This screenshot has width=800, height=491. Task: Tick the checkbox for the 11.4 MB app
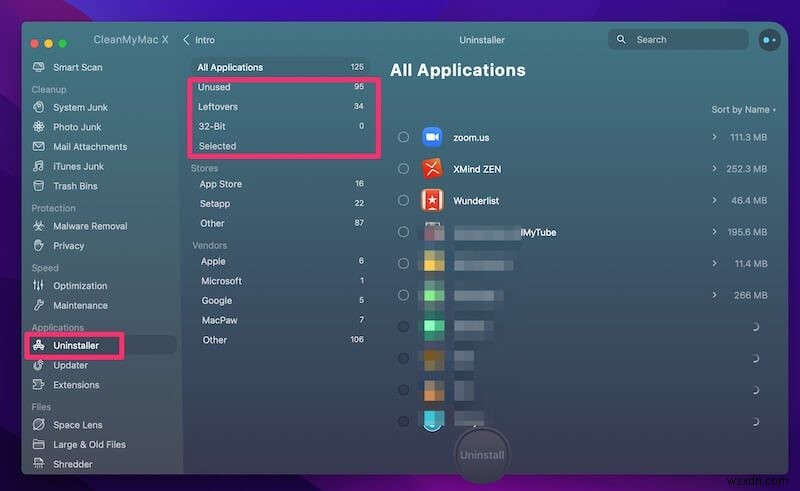tap(403, 263)
